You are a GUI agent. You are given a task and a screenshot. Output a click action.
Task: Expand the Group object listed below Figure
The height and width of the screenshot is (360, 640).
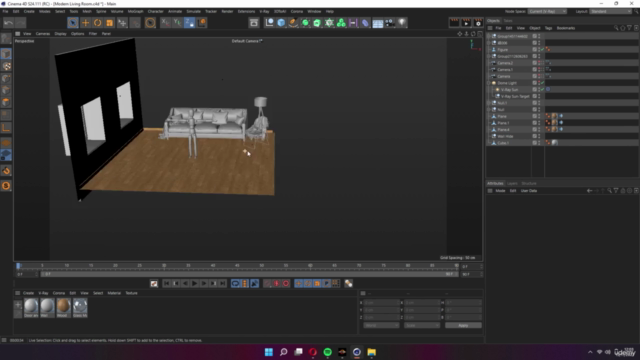pos(489,56)
